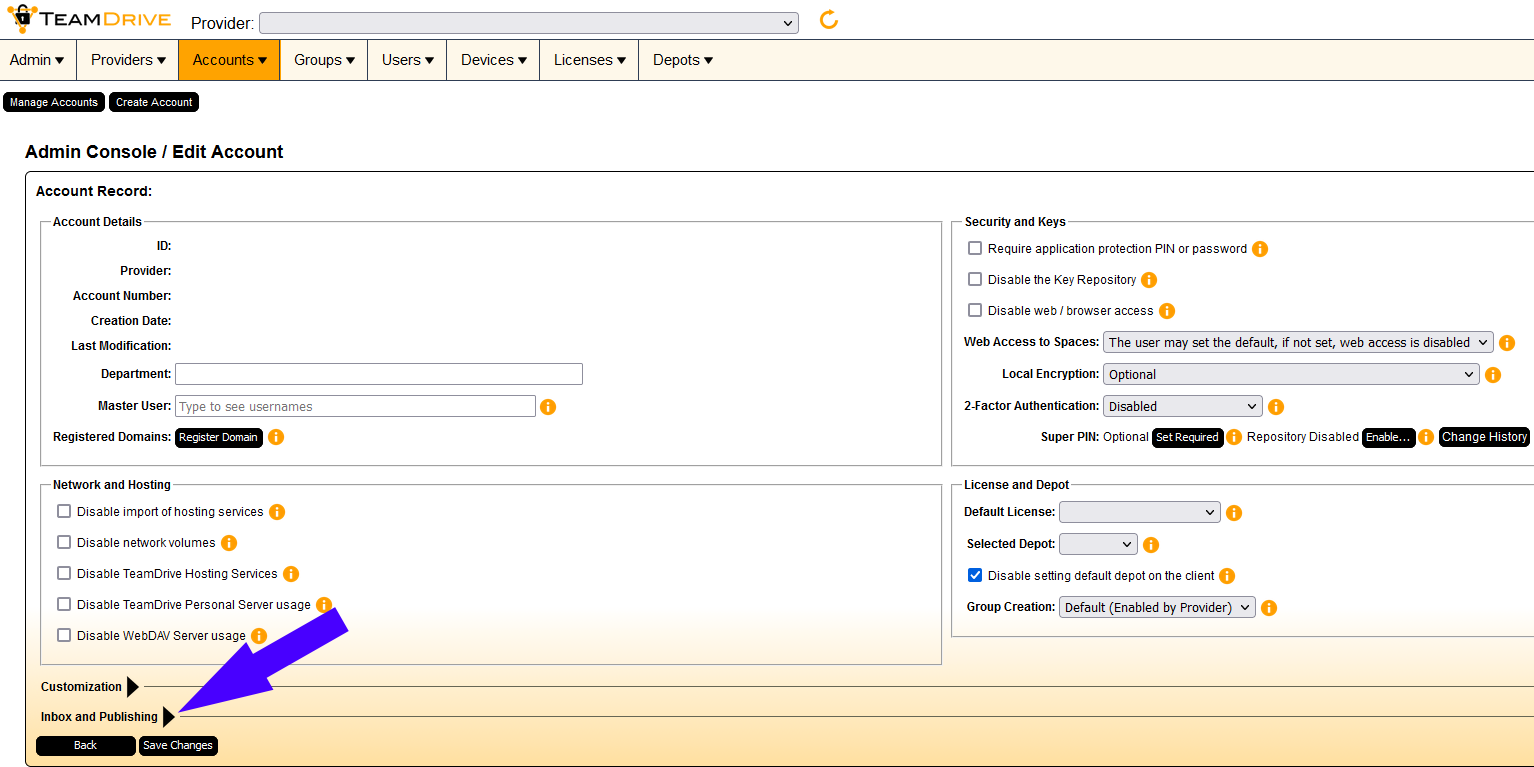This screenshot has height=767, width=1534.
Task: Open Local Encryption dropdown
Action: coord(1291,374)
